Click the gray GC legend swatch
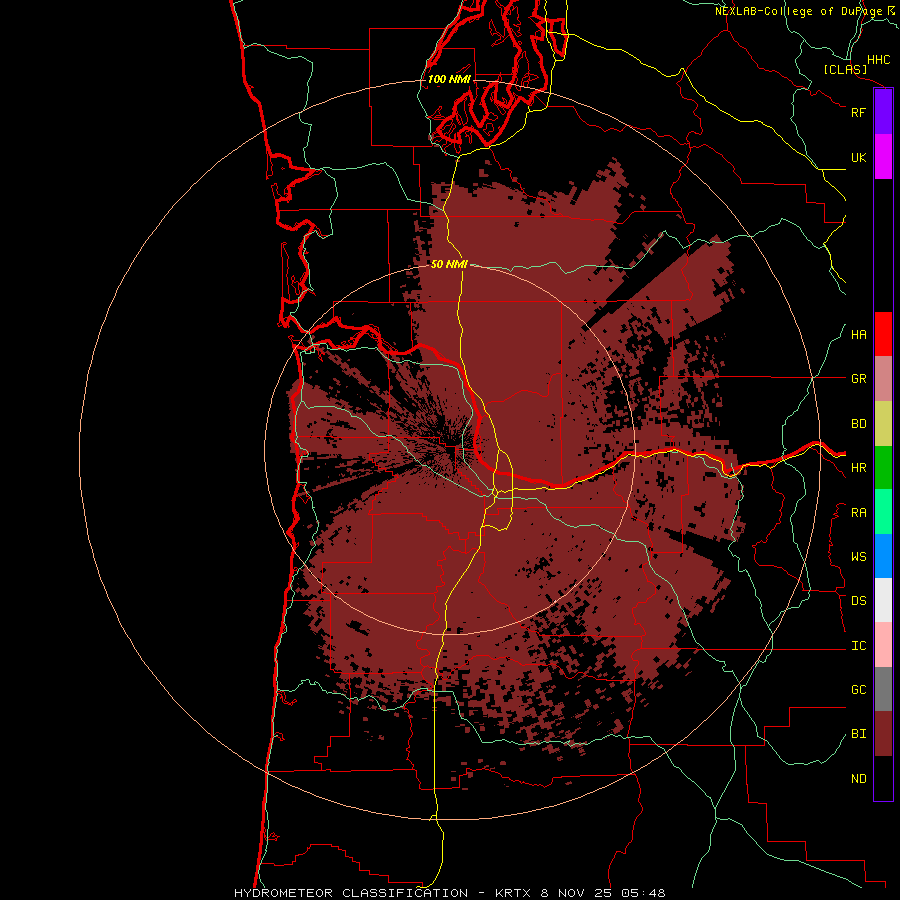 [x=883, y=689]
